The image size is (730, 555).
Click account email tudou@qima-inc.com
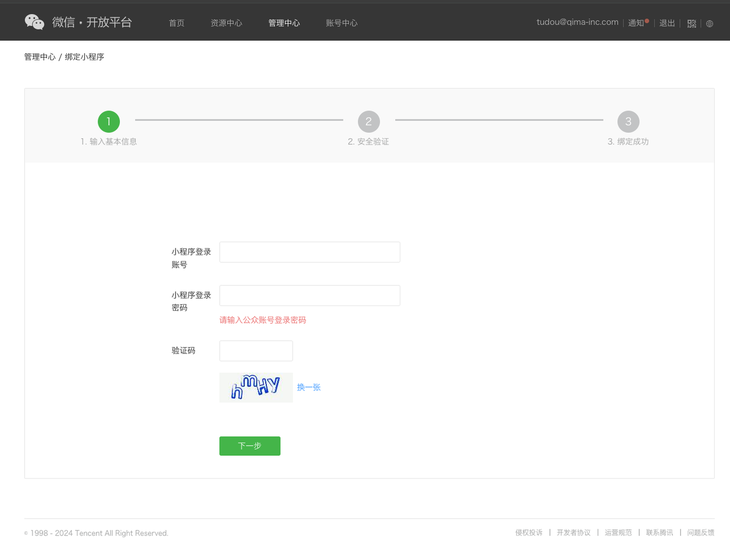577,22
